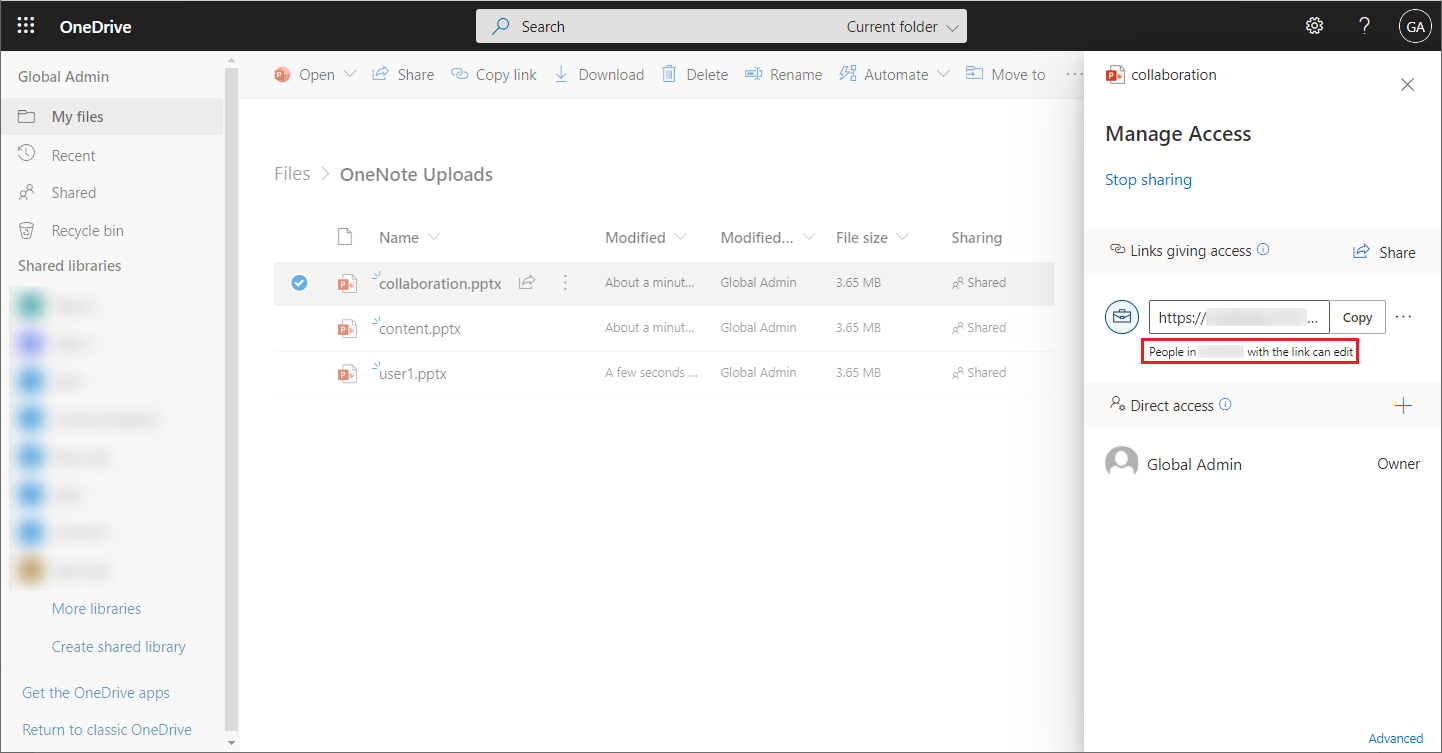The image size is (1442, 753).
Task: Click the PowerPoint icon of content.pptx
Action: coord(347,328)
